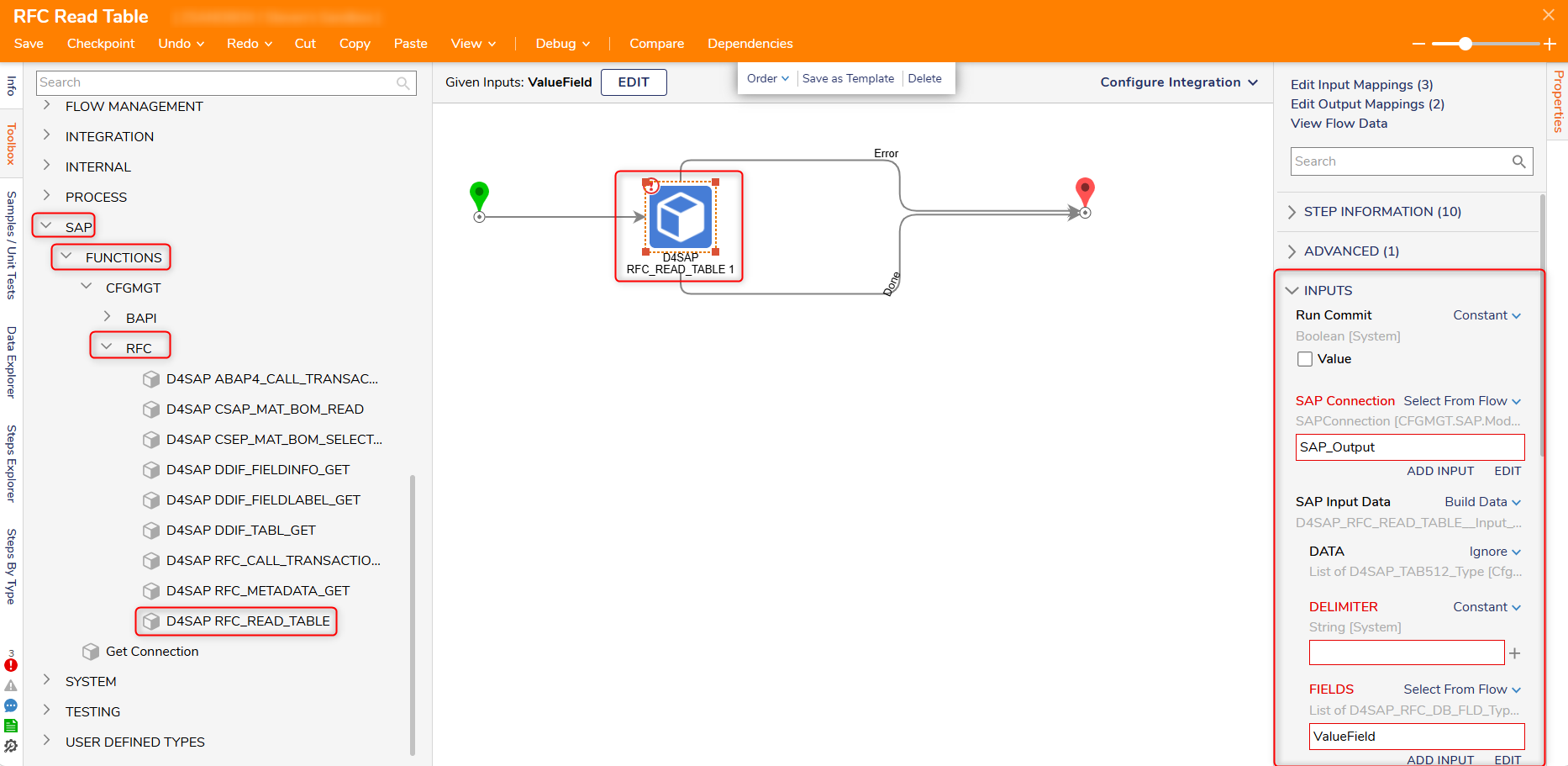Select D4SAP CSAP_MAT_BOM_READ cube icon

151,409
